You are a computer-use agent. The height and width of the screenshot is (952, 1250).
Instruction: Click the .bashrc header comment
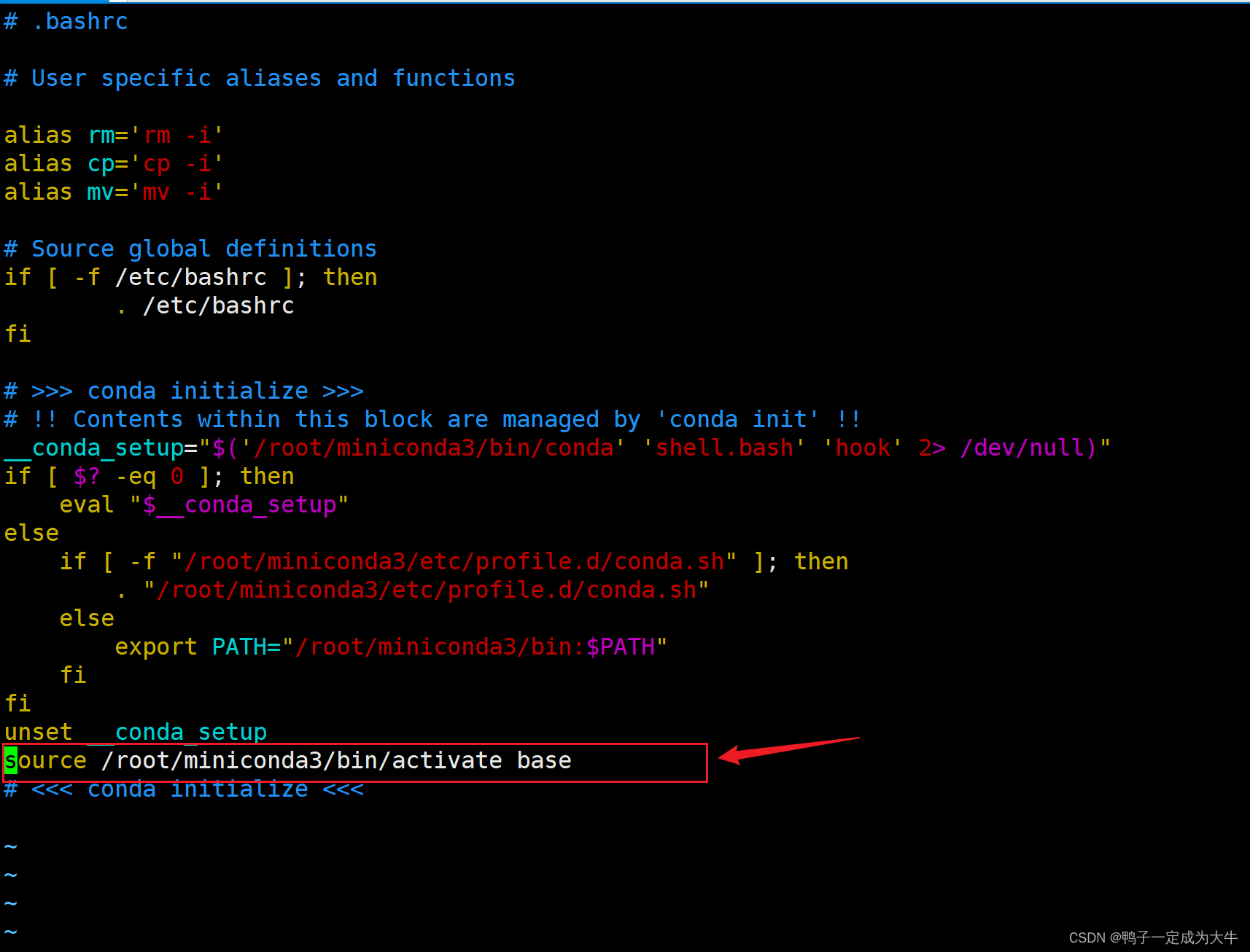tap(66, 21)
